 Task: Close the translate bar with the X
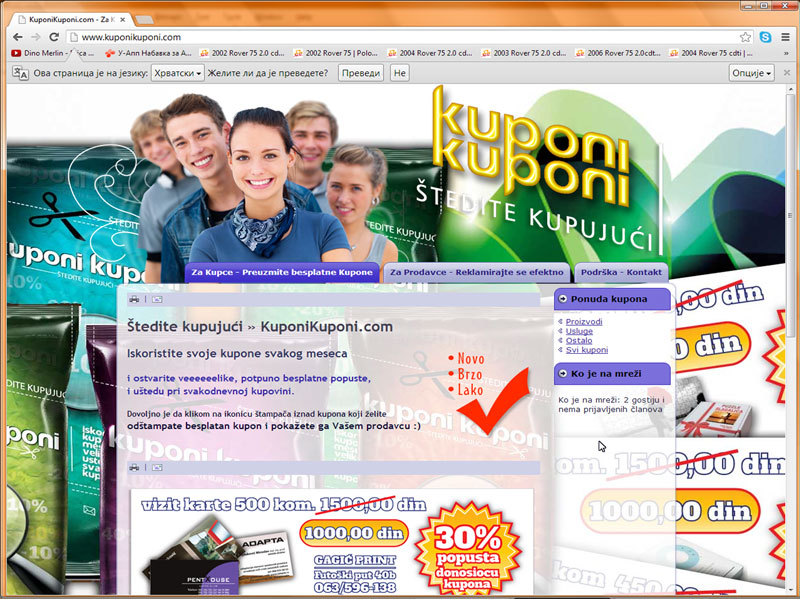click(x=786, y=73)
